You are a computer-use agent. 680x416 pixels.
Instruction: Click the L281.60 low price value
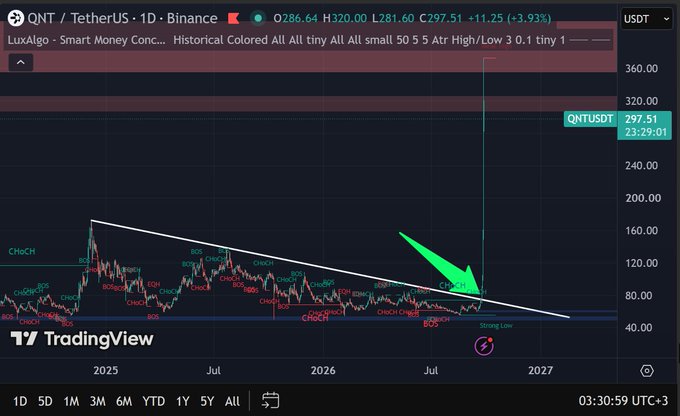(393, 18)
